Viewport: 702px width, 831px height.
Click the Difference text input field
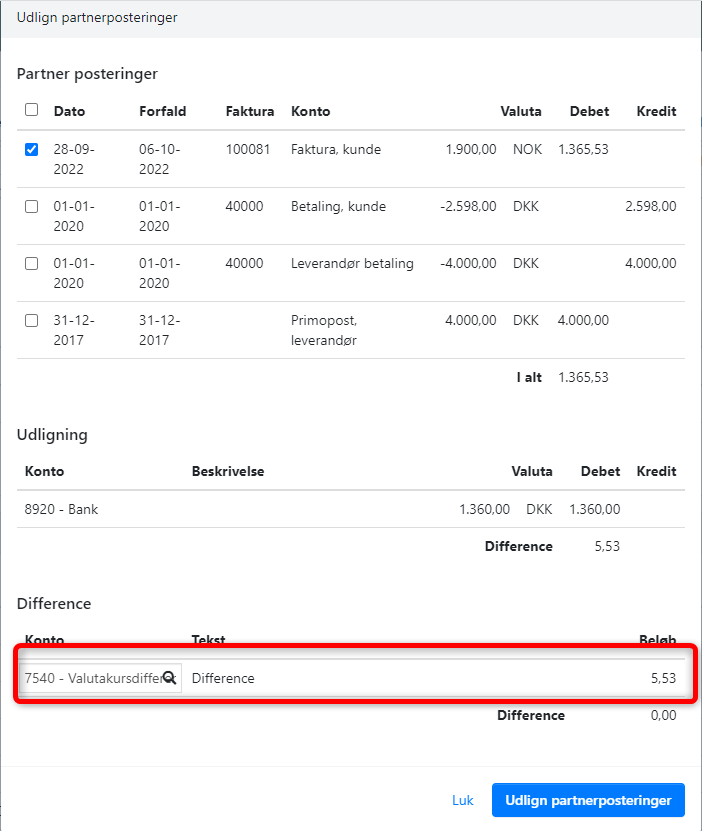point(400,678)
